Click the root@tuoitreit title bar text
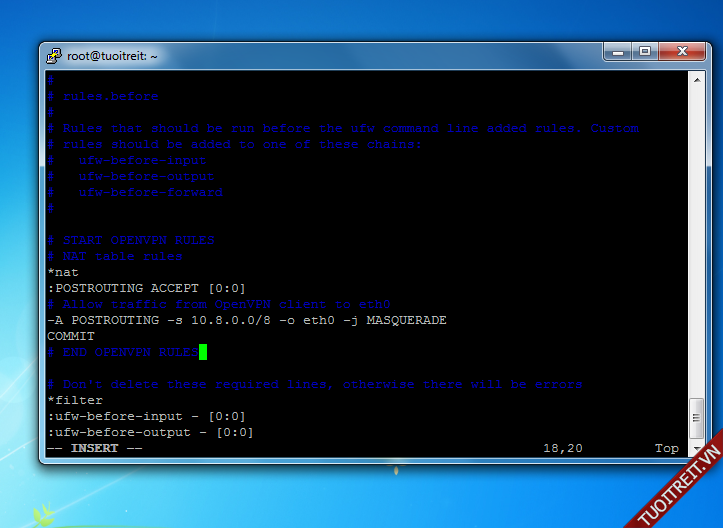 click(112, 56)
